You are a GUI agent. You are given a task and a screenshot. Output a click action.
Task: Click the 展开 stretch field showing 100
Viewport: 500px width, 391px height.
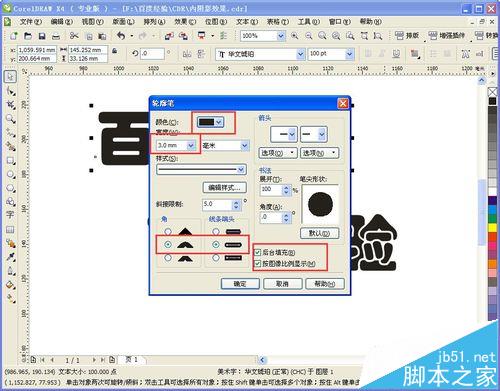click(x=271, y=190)
